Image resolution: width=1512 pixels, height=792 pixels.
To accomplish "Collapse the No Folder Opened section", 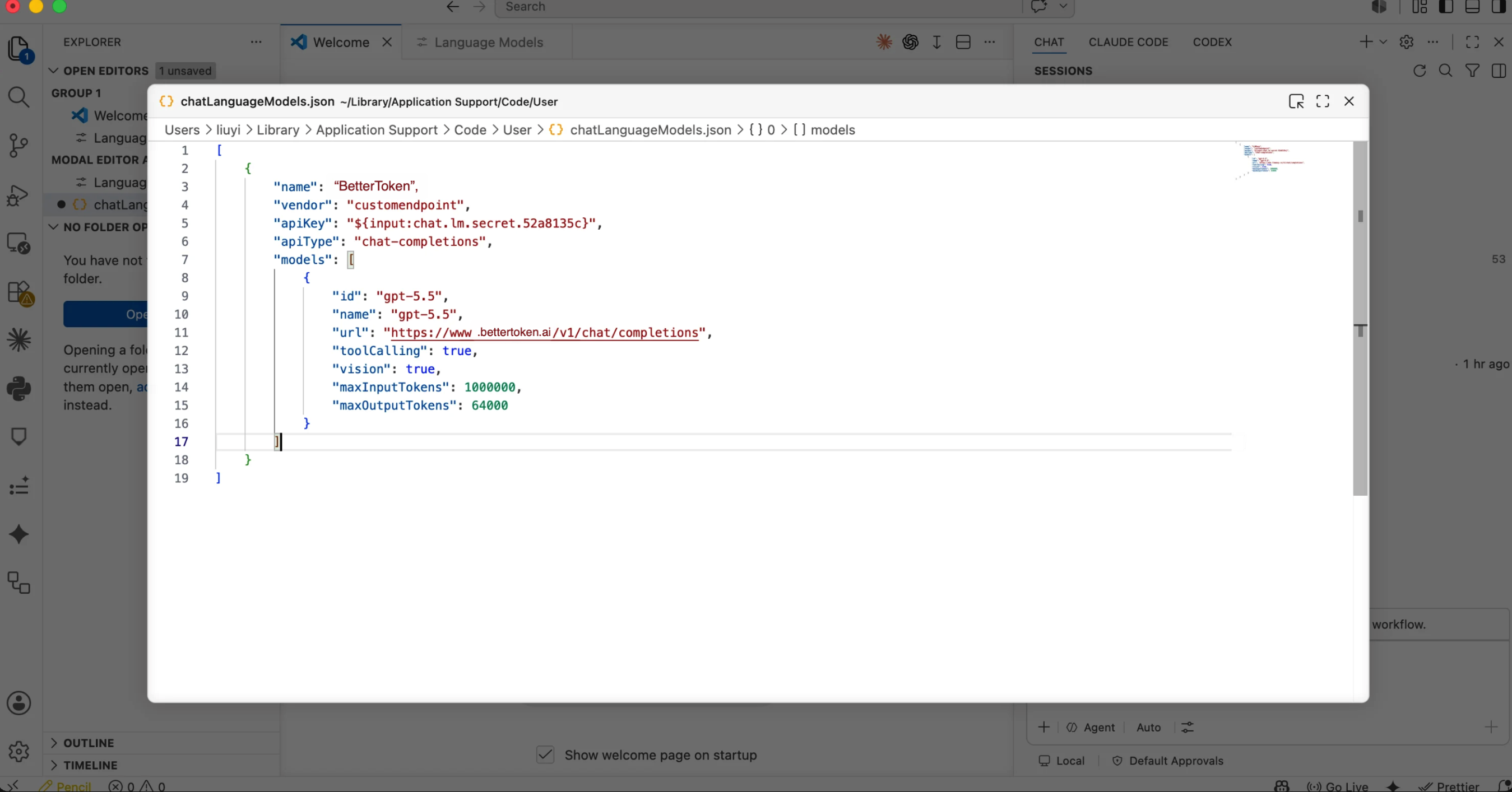I will (53, 227).
